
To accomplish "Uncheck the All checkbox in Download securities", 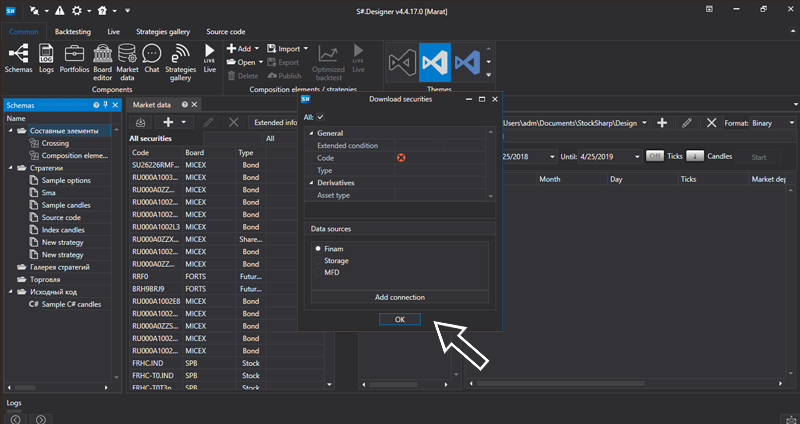I will point(321,118).
